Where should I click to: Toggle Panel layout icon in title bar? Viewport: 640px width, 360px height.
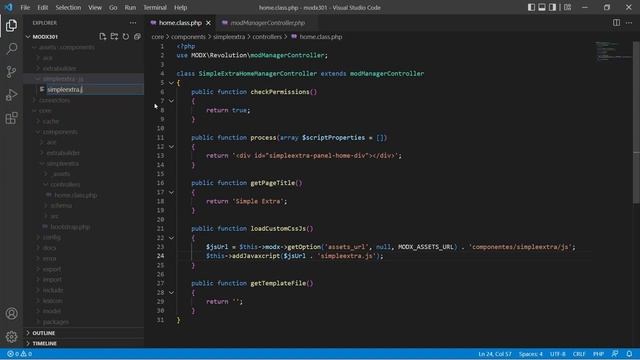point(542,7)
